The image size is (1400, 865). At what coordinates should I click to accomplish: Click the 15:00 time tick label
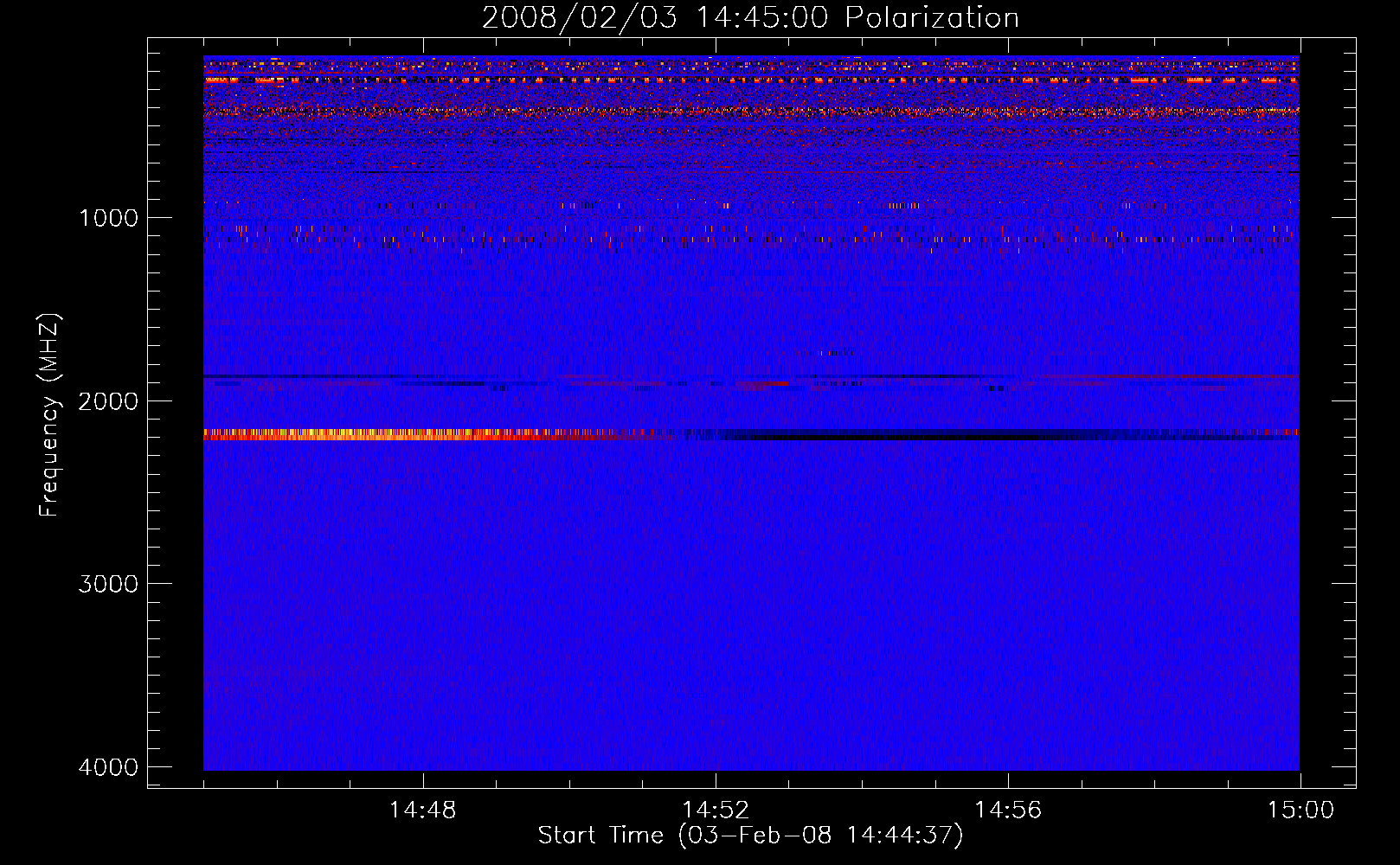coord(1300,811)
